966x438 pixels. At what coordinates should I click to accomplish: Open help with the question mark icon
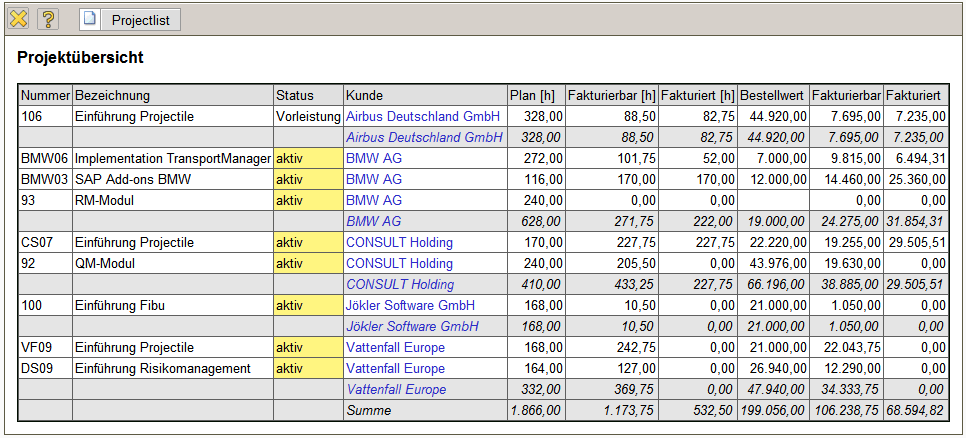tap(48, 19)
